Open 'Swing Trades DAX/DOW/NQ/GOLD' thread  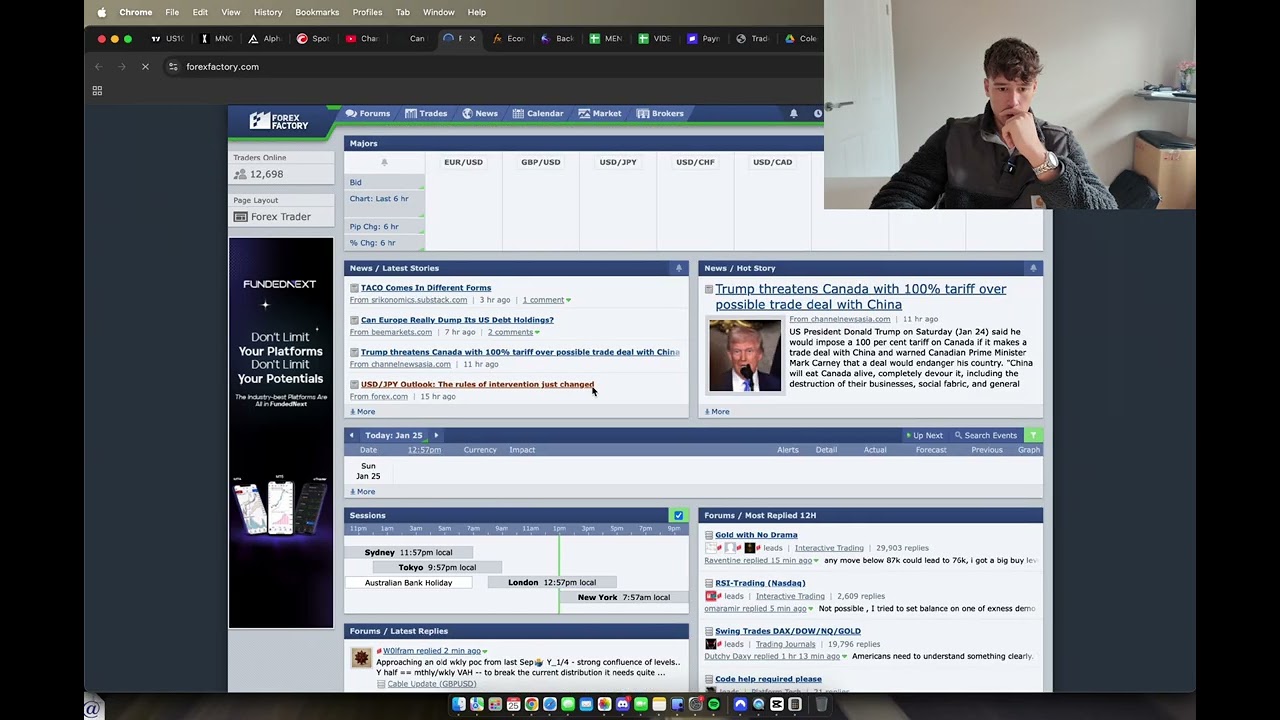(788, 631)
